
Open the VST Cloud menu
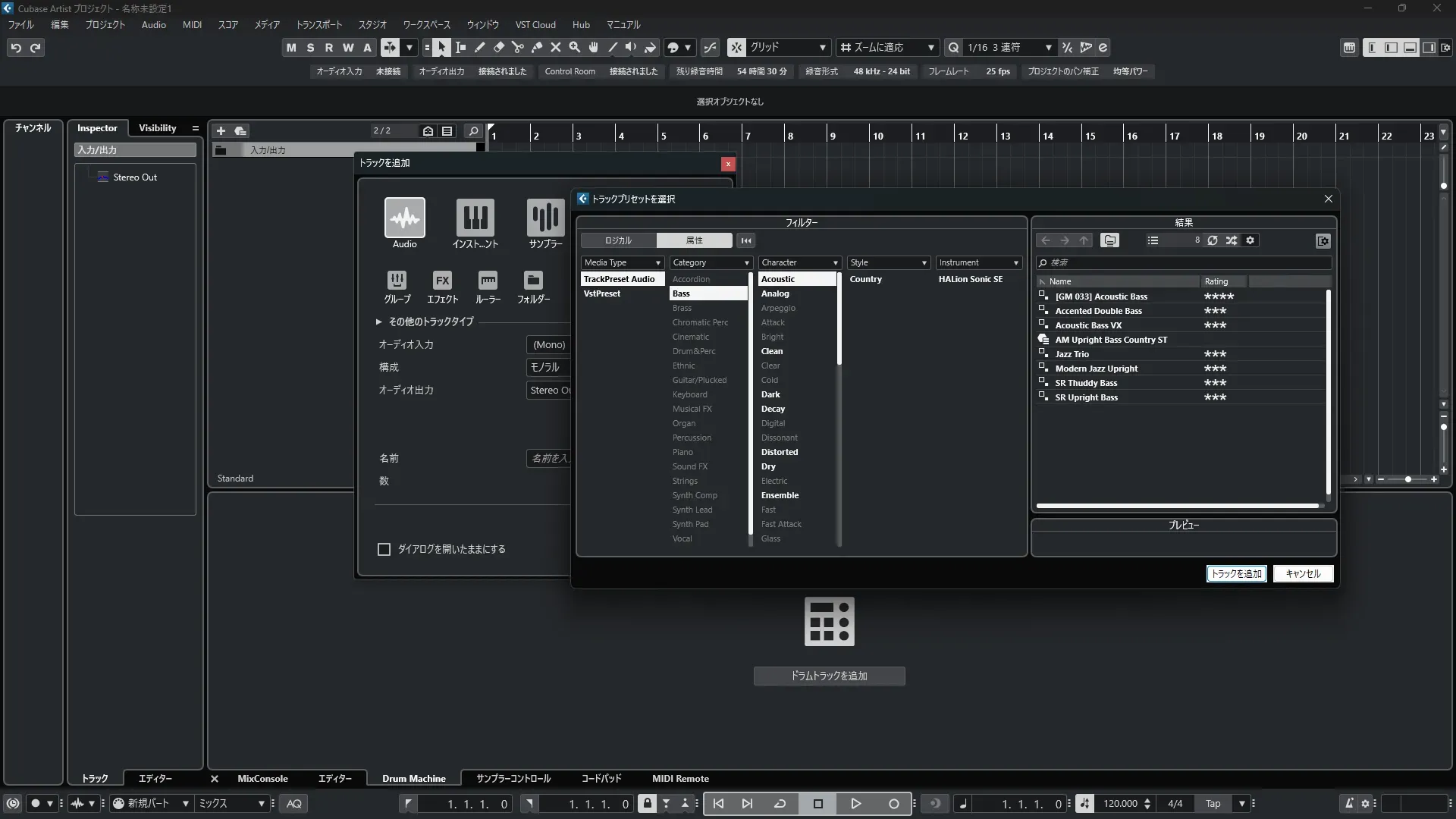coord(535,25)
